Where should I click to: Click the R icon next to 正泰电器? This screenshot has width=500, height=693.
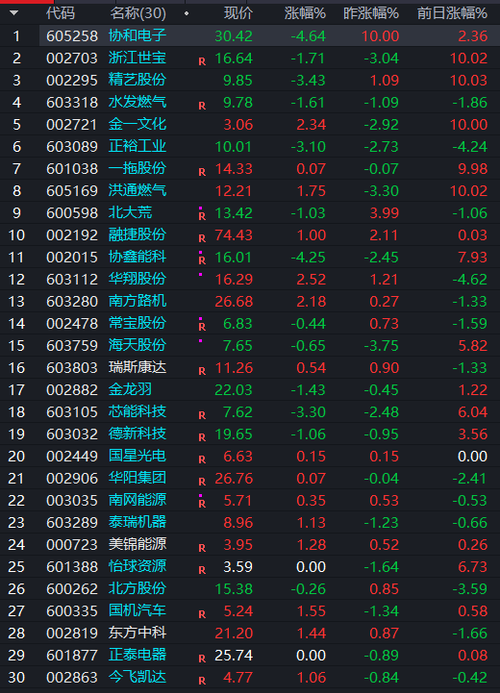tap(202, 659)
